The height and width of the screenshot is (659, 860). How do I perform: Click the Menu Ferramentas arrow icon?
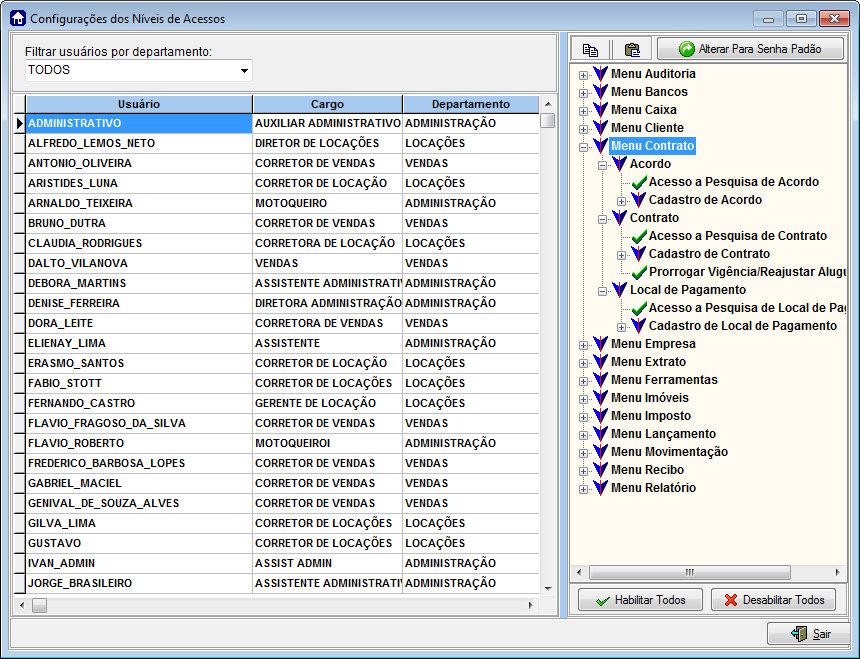pos(600,380)
